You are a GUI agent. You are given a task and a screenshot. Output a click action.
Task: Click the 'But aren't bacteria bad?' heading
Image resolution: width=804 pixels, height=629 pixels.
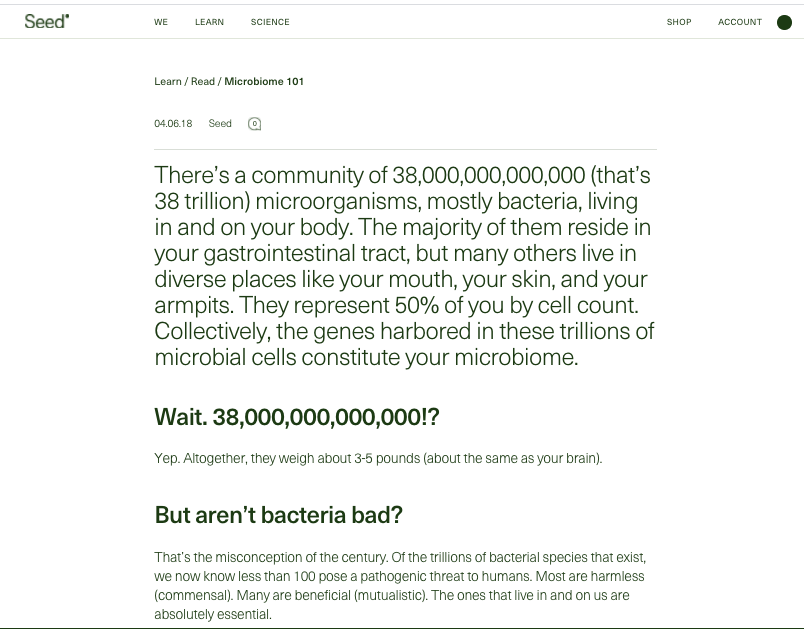[x=278, y=515]
